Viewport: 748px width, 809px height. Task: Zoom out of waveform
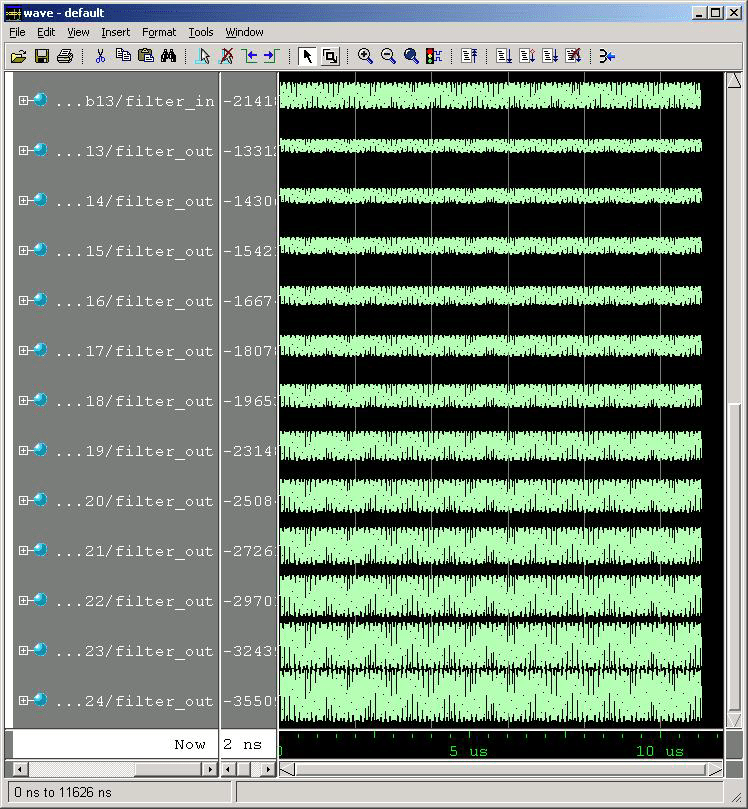tap(388, 56)
